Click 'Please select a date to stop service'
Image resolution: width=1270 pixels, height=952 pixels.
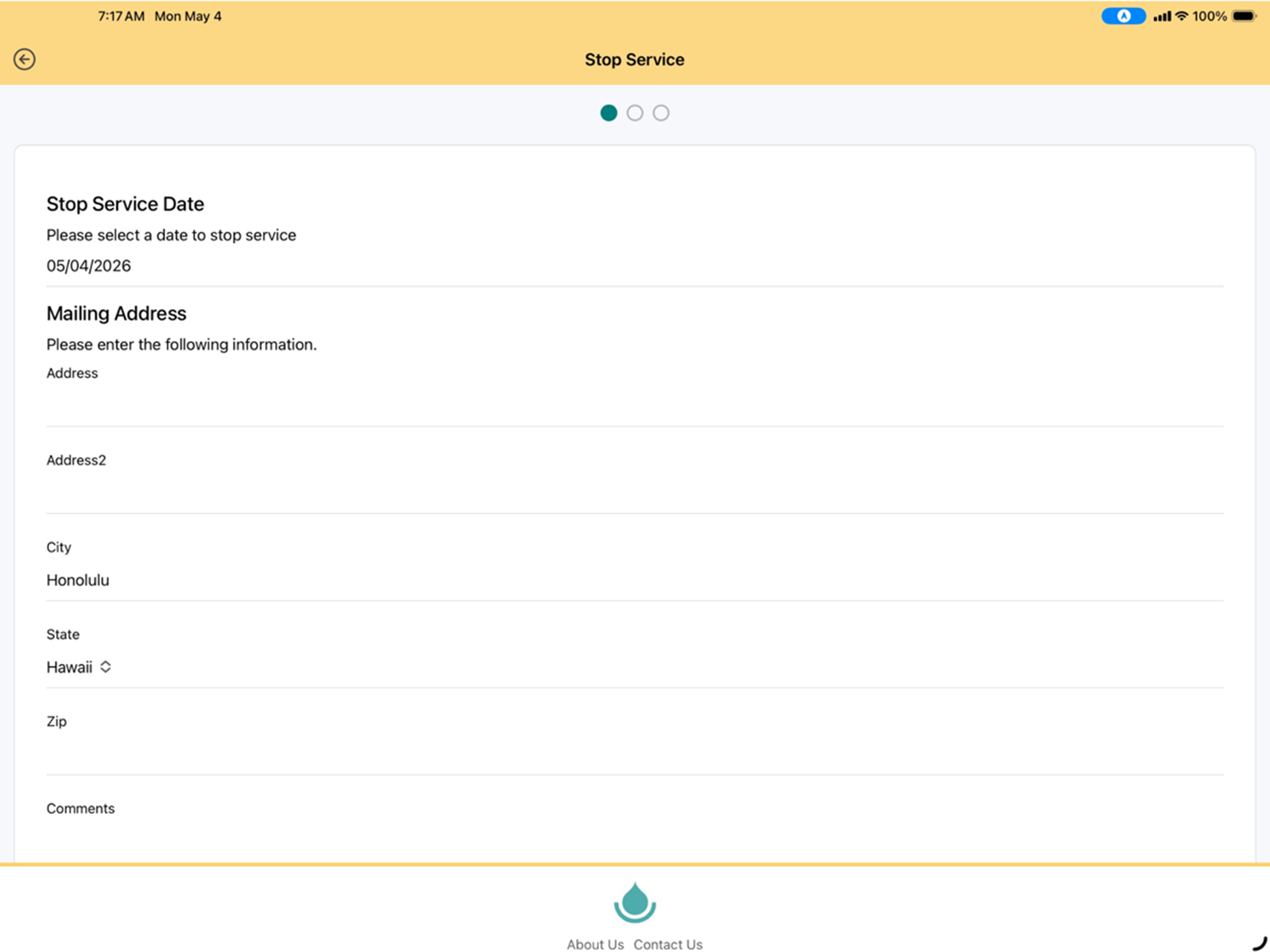point(171,235)
